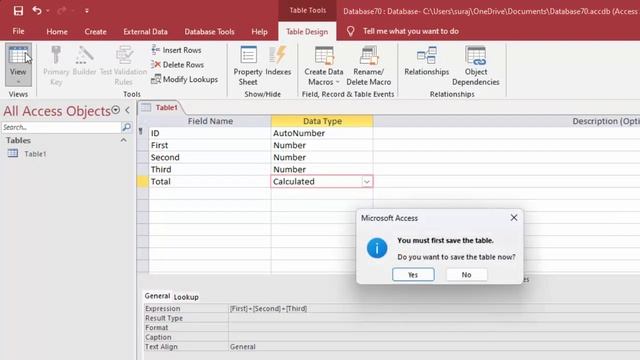Open the File menu
This screenshot has height=360, width=640.
point(18,31)
